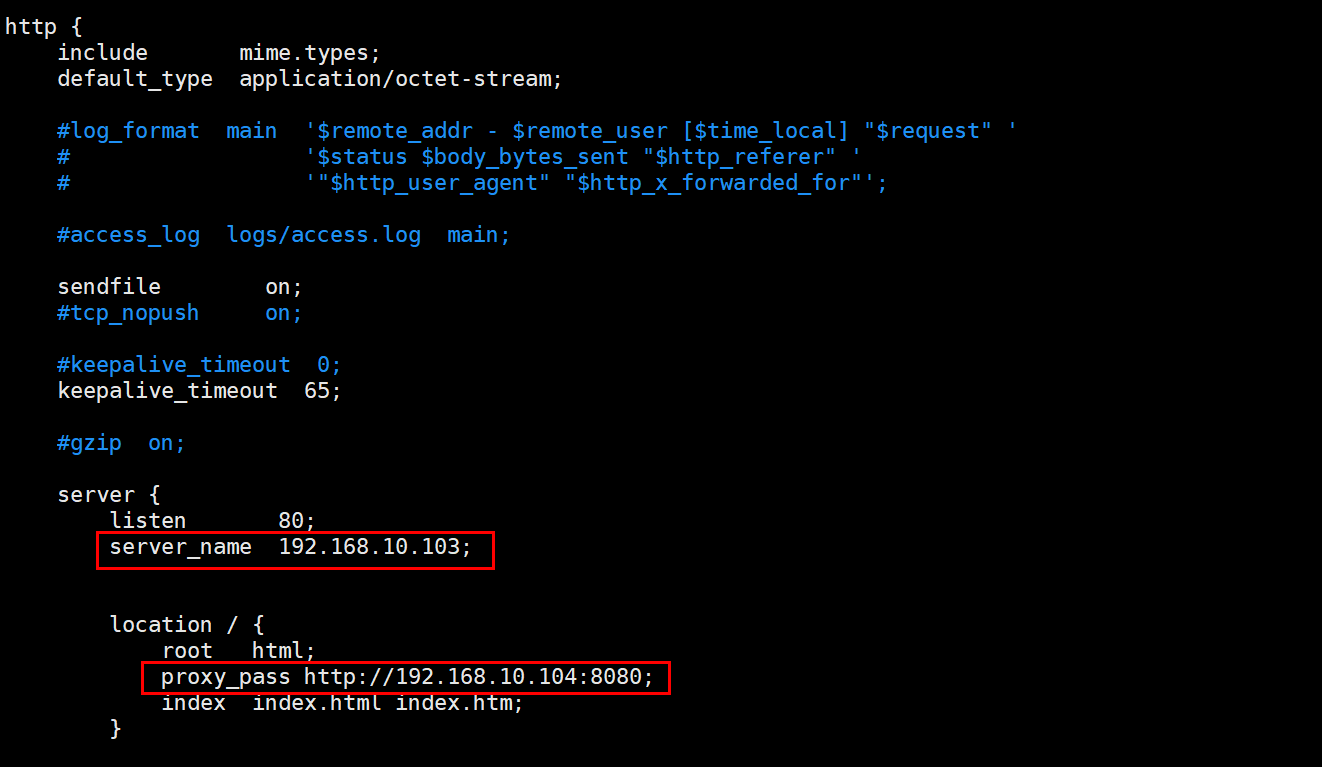Screen dimensions: 1322x767
Task: Click the http opening brace line
Action: [x=43, y=27]
